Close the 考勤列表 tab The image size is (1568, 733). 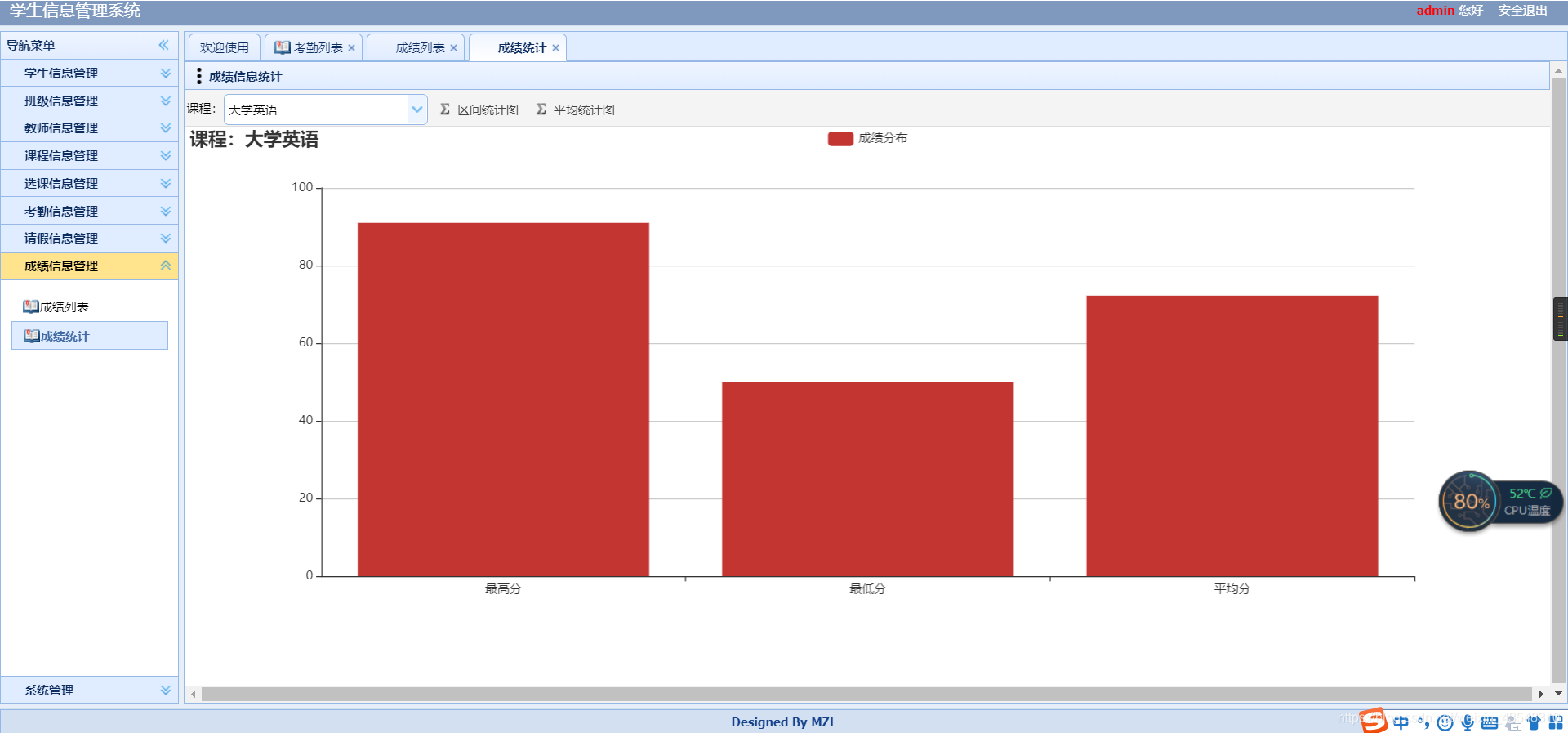[351, 47]
